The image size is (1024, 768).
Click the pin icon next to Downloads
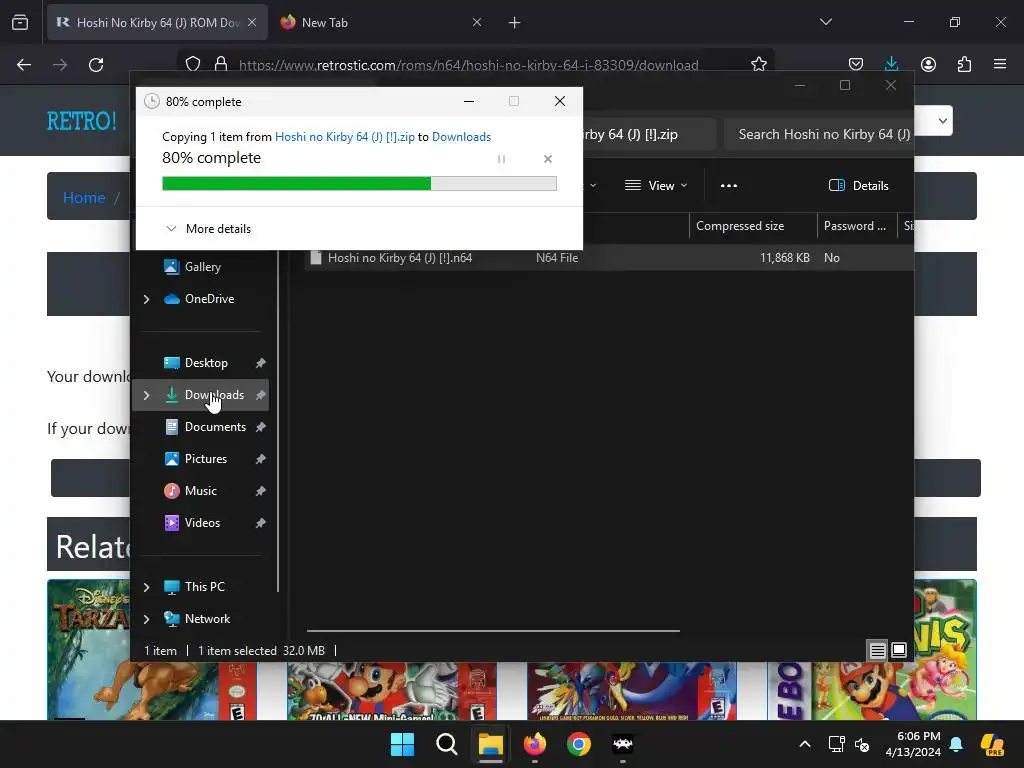(x=261, y=394)
